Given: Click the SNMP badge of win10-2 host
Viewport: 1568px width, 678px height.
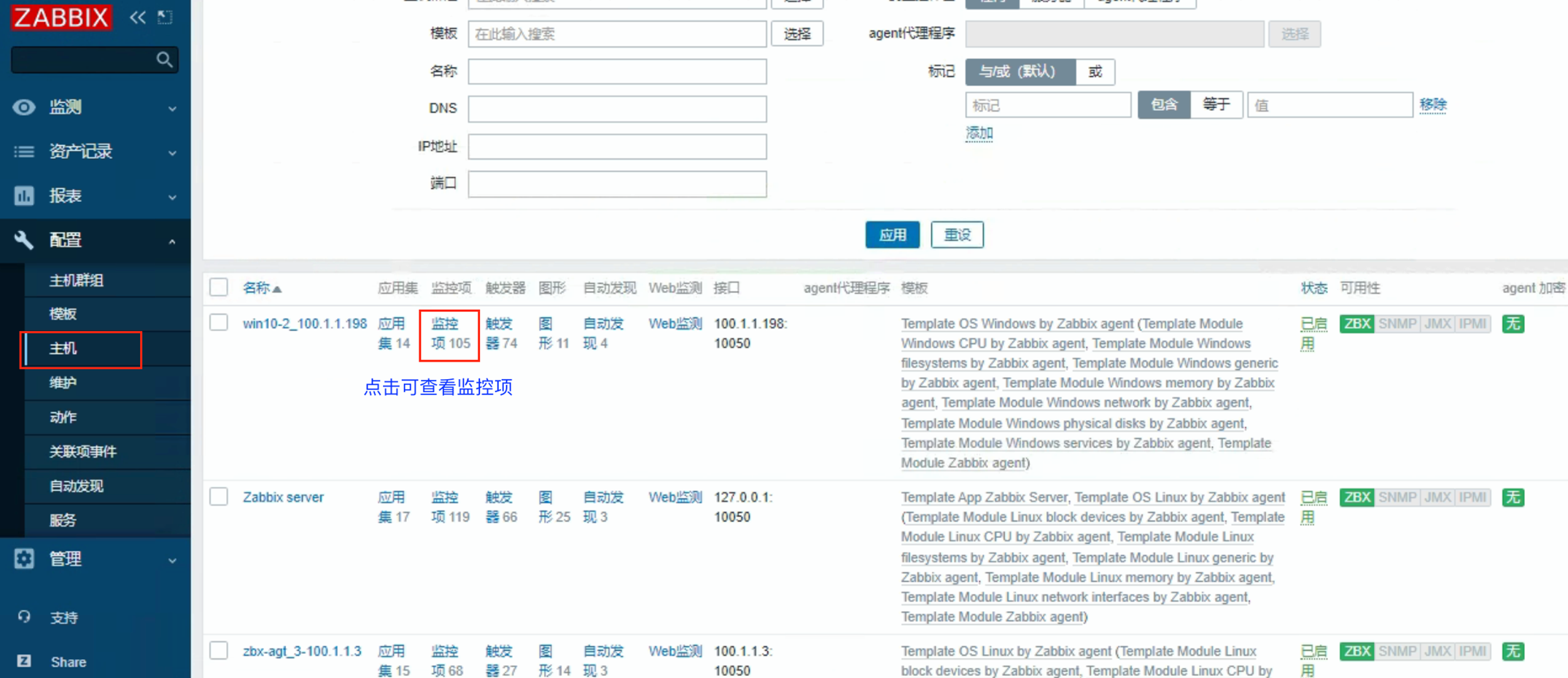Looking at the screenshot, I should click(x=1397, y=324).
